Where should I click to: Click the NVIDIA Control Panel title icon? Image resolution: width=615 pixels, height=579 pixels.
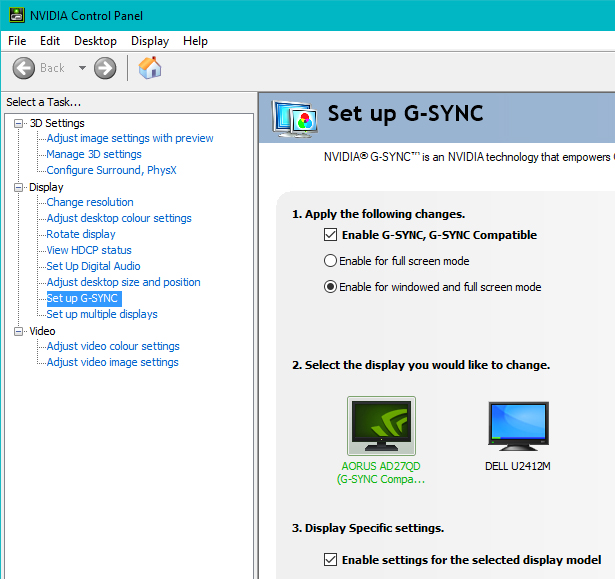coord(17,15)
